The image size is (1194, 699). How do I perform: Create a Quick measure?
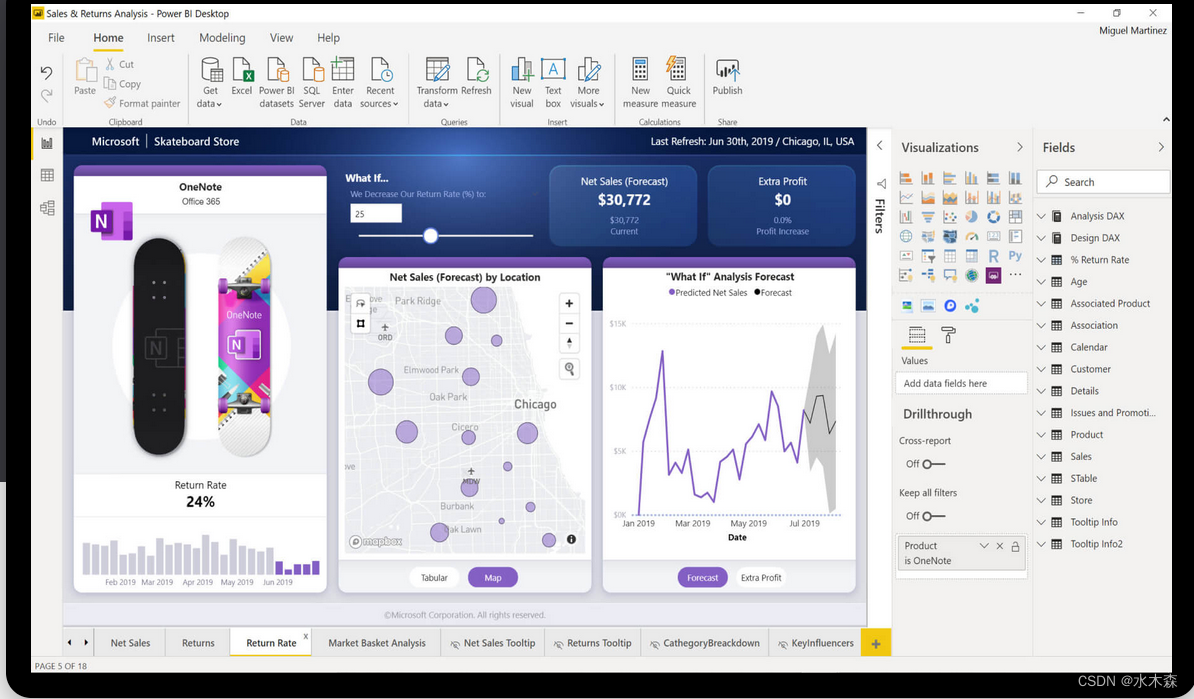(x=678, y=82)
